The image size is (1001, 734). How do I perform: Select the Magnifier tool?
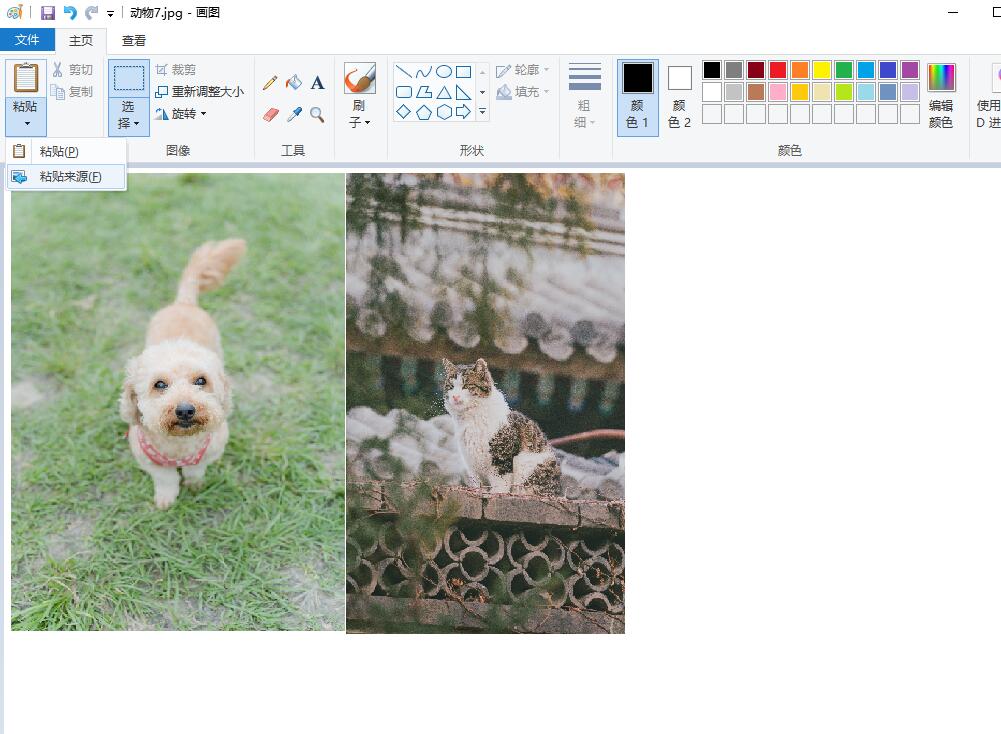pyautogui.click(x=317, y=115)
